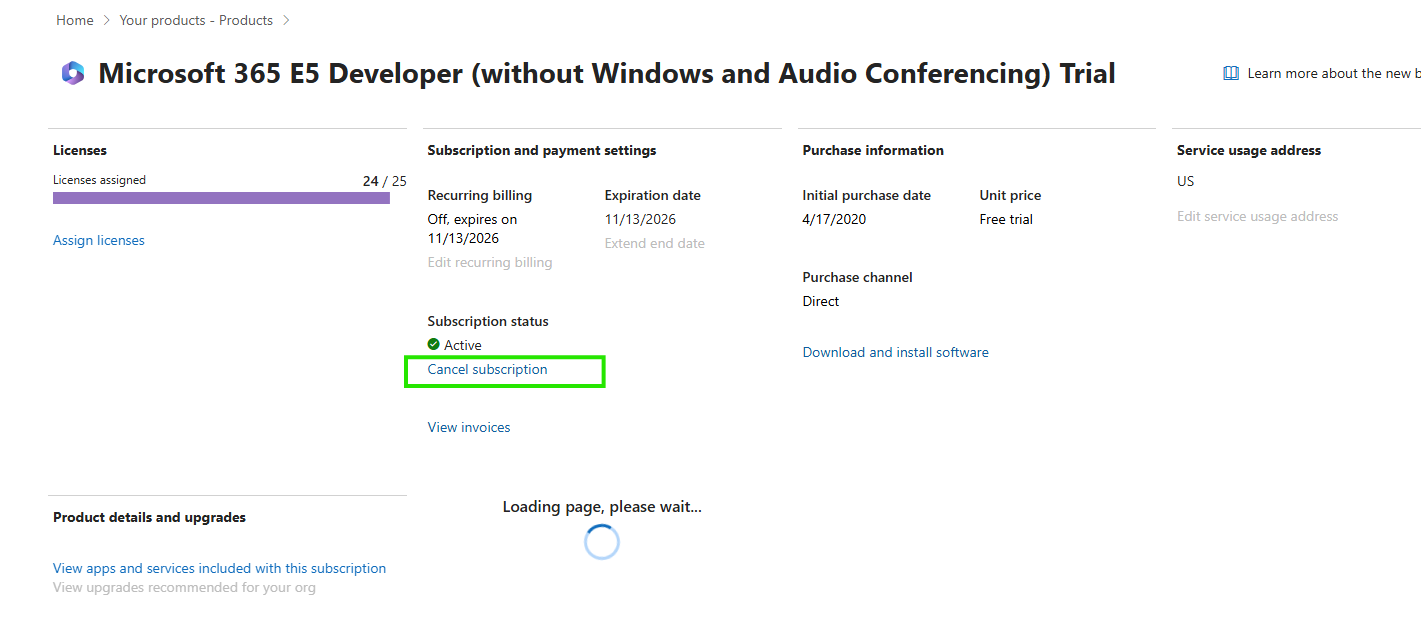Click Edit recurring billing link

490,262
